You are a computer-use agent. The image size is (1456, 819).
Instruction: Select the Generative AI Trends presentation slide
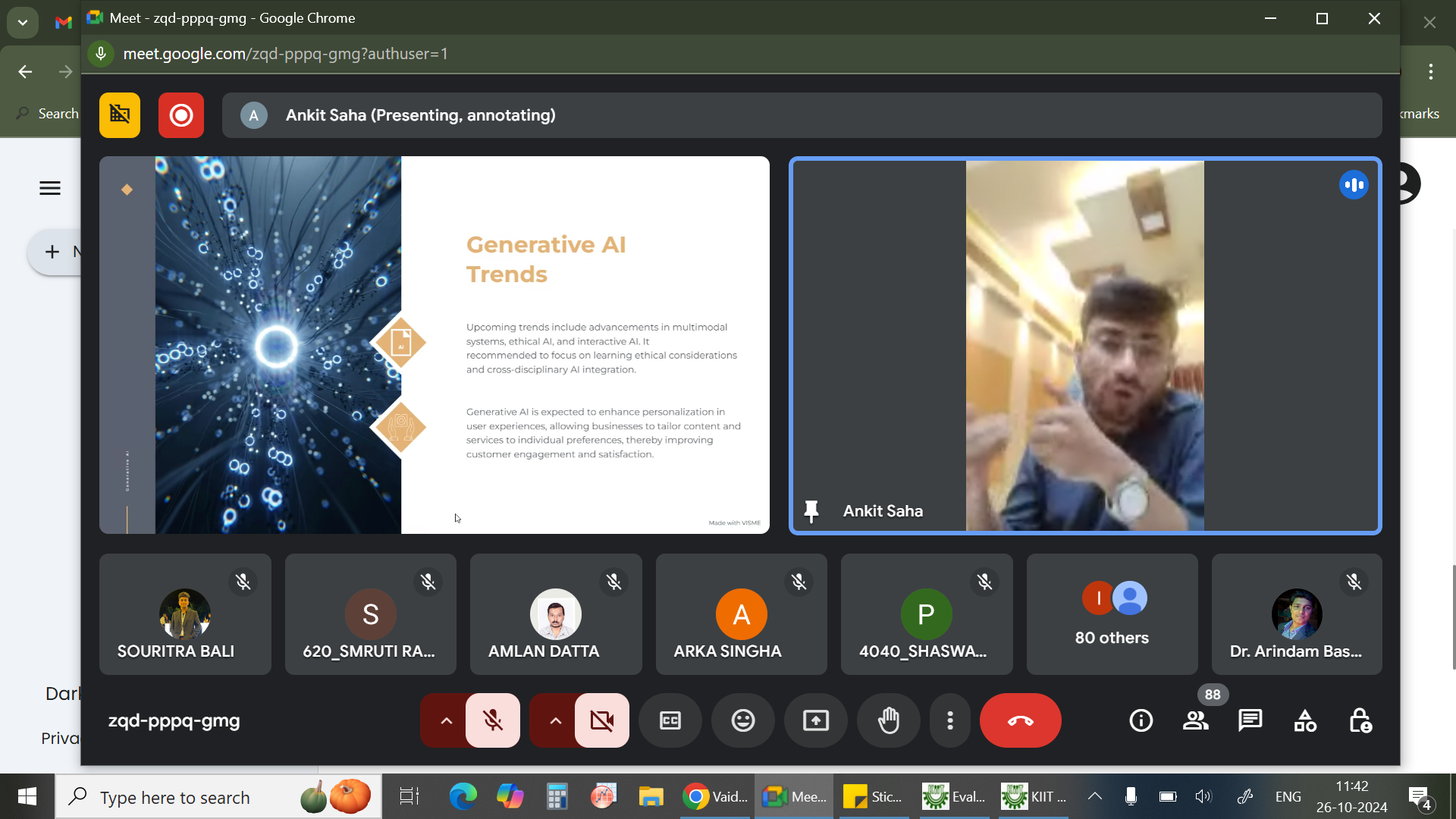(x=434, y=345)
